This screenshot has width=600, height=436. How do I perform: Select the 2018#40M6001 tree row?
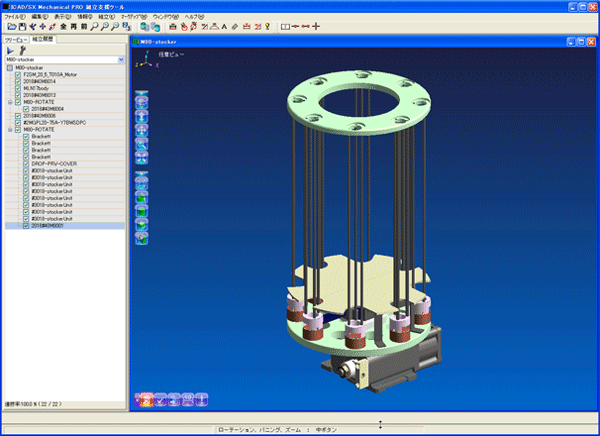pos(65,226)
